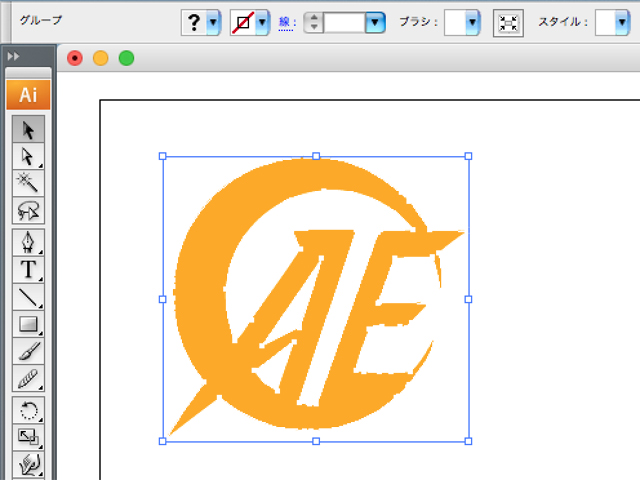Open the stroke color dropdown arrow

263,22
